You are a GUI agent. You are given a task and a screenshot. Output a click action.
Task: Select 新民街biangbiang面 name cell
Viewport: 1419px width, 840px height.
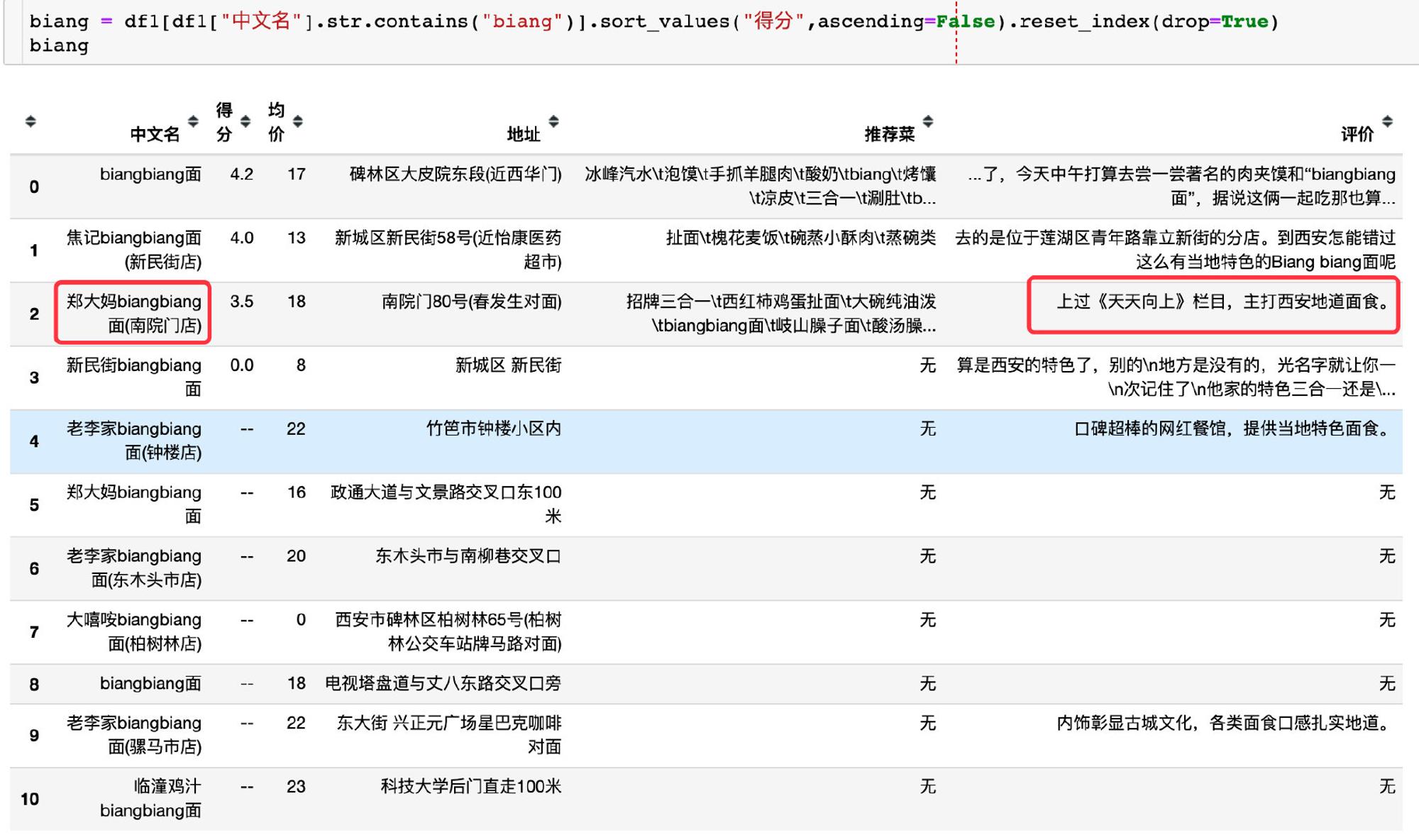pyautogui.click(x=134, y=377)
